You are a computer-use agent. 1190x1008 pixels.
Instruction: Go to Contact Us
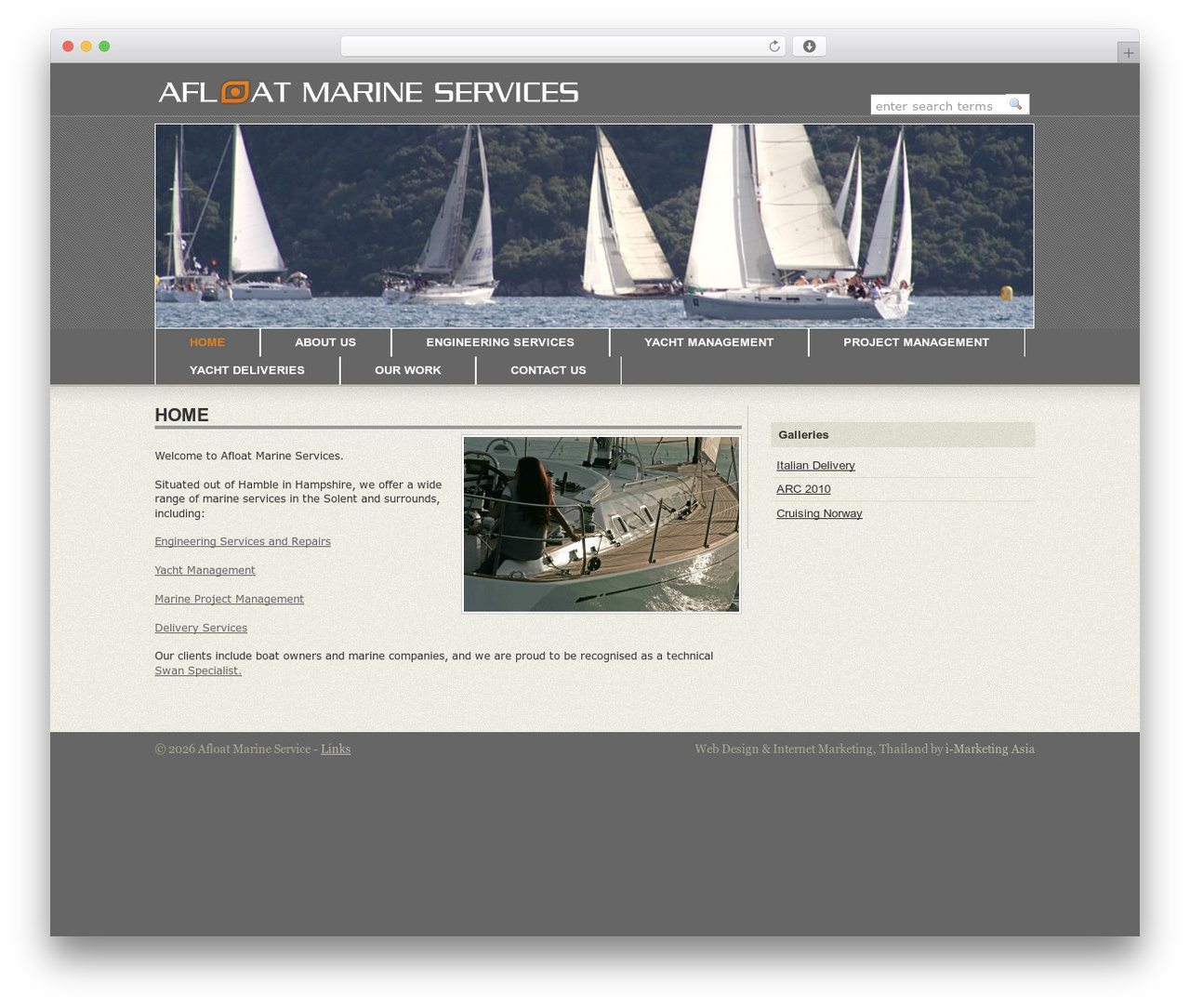point(549,370)
